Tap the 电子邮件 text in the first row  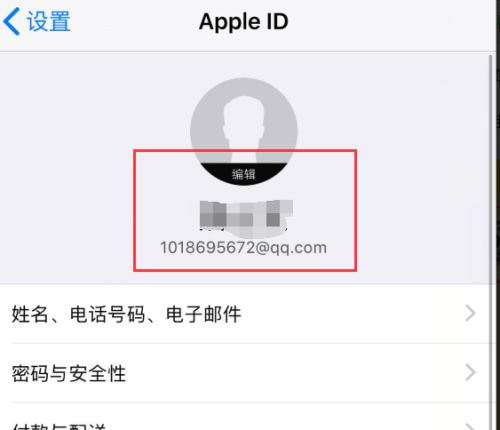pos(204,314)
